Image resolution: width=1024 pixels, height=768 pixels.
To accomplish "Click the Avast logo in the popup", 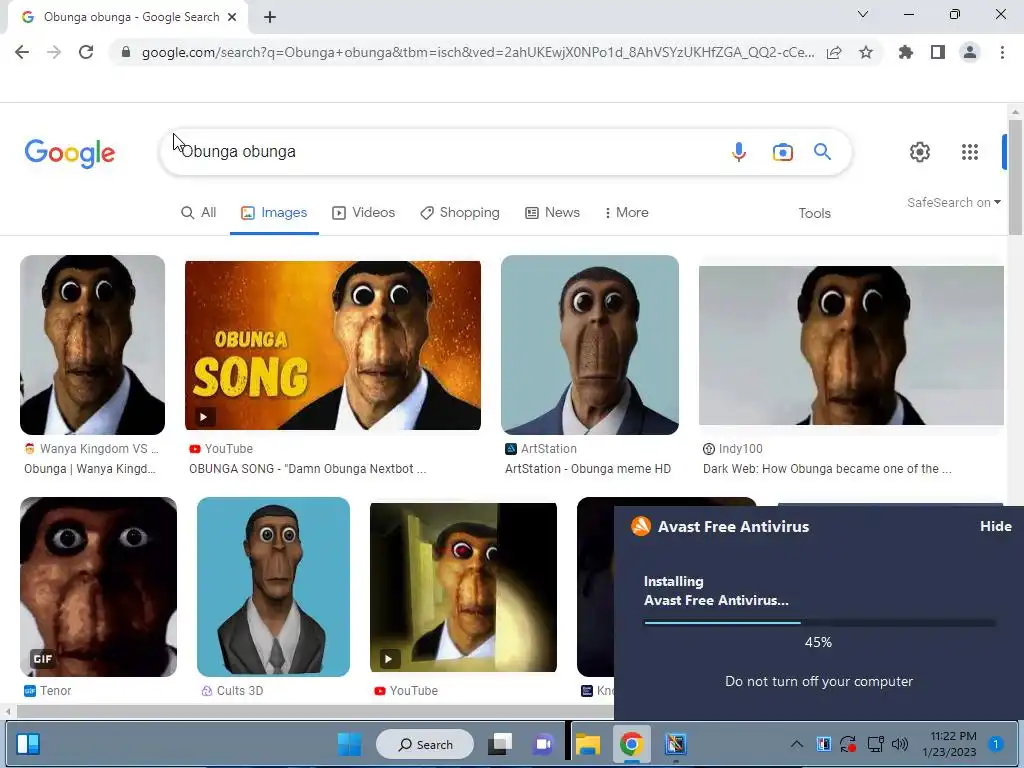I will (x=641, y=526).
